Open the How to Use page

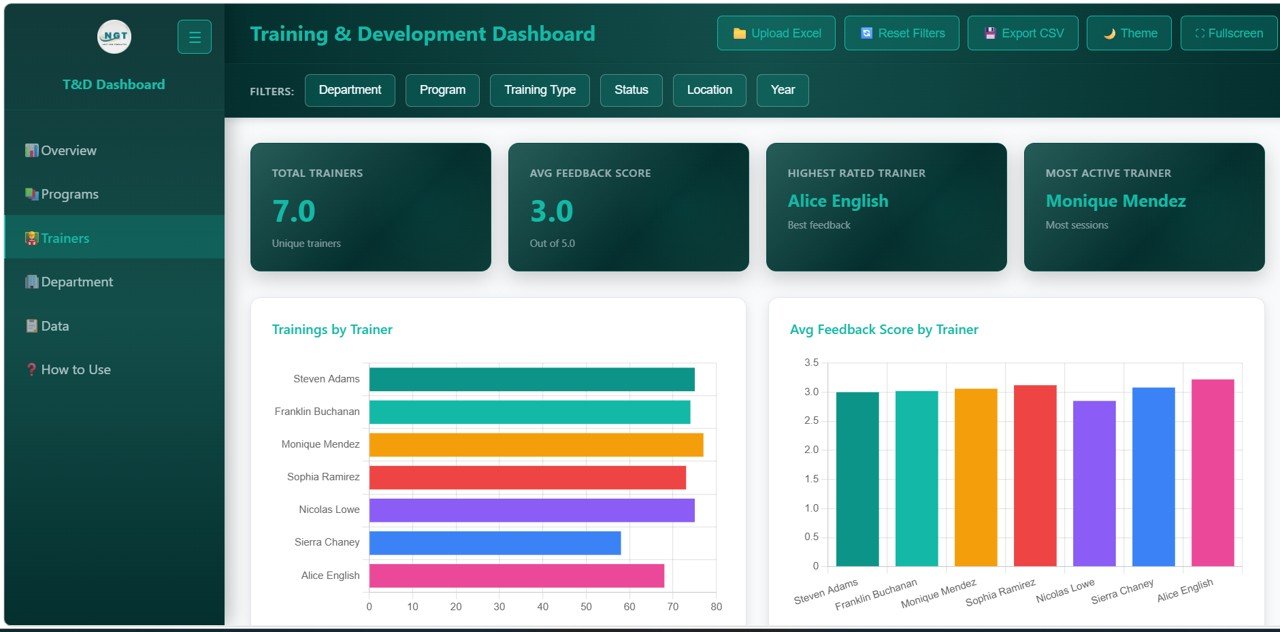[x=75, y=369]
